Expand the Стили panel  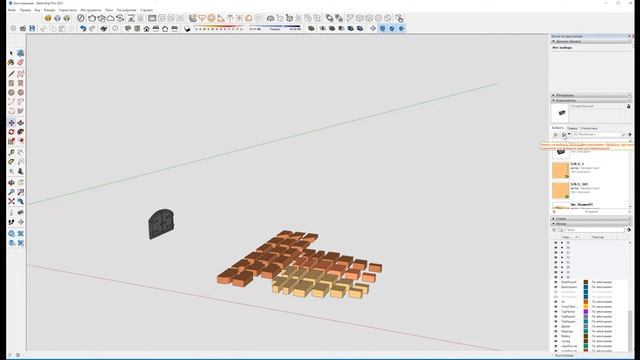pos(591,219)
